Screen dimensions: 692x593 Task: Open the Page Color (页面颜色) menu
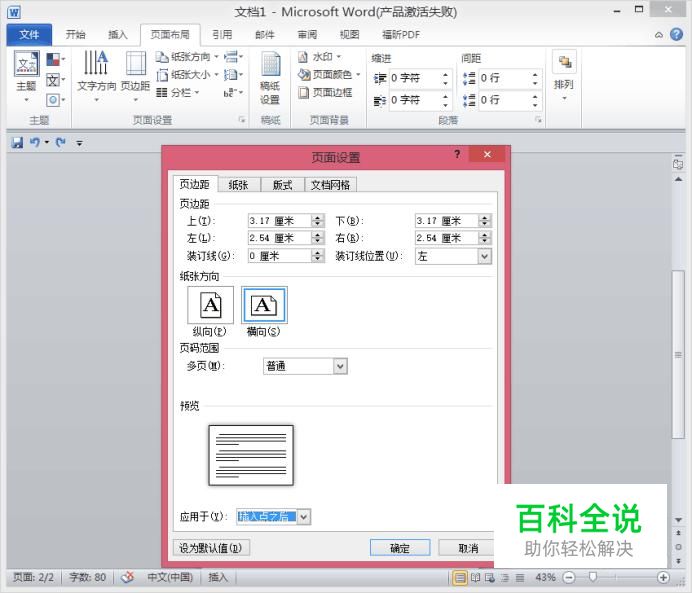click(x=329, y=75)
